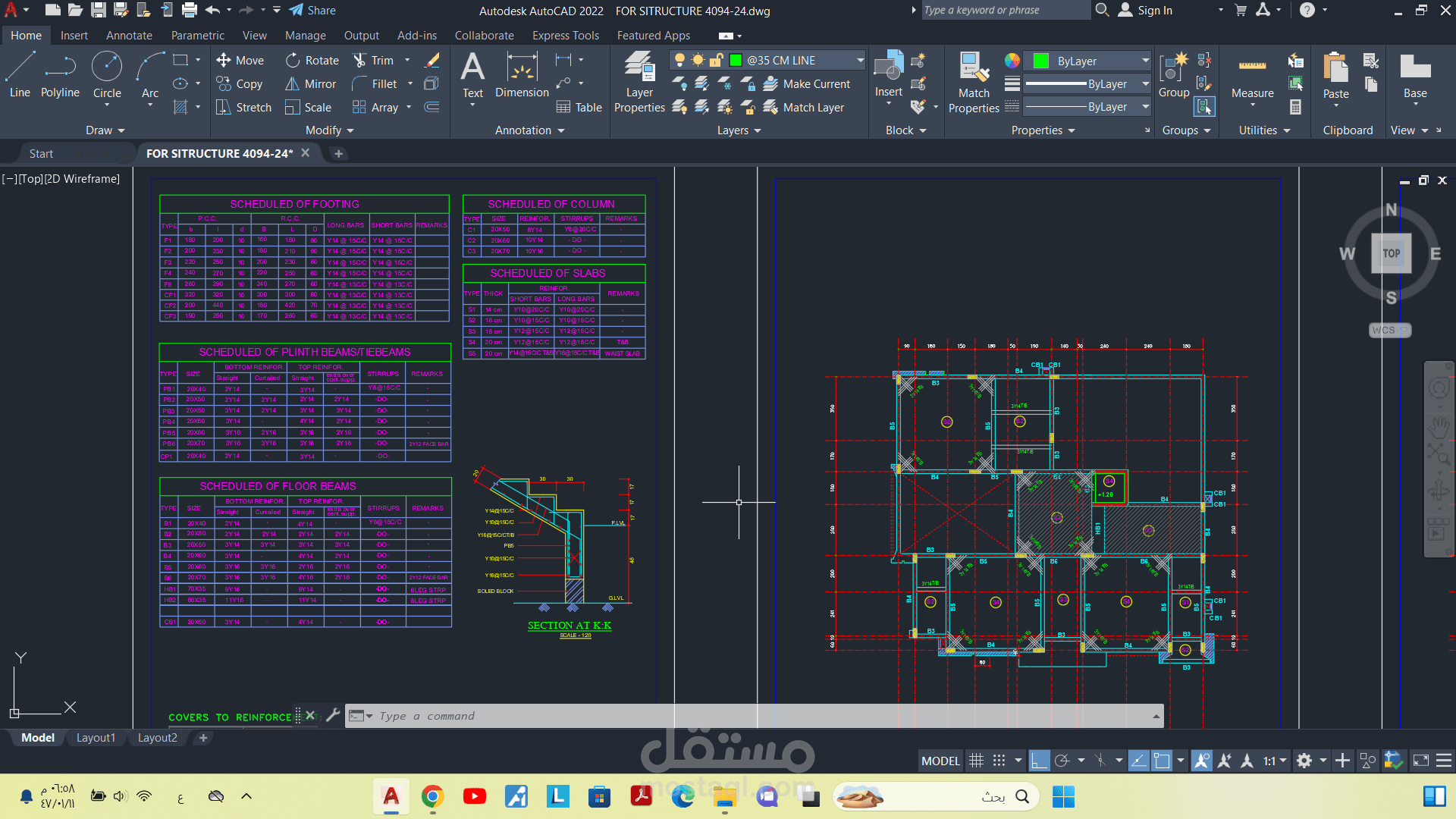1456x819 pixels.
Task: Click the Array tool
Action: pyautogui.click(x=375, y=108)
